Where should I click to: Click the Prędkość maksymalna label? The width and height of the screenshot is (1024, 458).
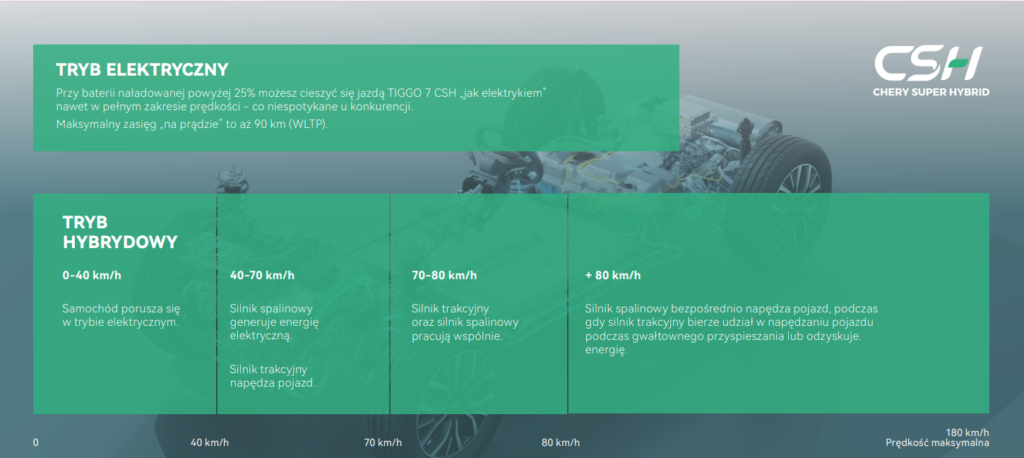tap(937, 443)
